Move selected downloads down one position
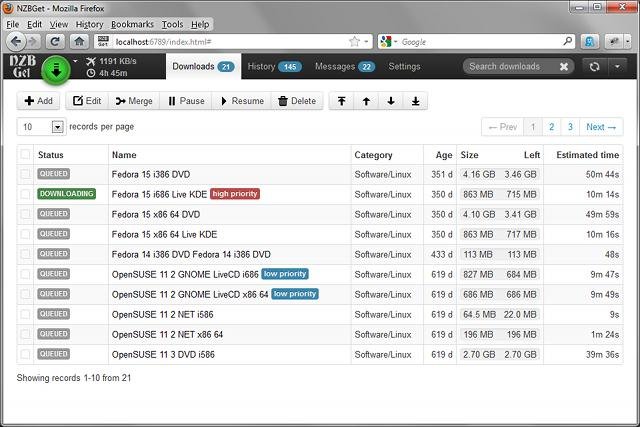Image resolution: width=640 pixels, height=427 pixels. [x=391, y=101]
